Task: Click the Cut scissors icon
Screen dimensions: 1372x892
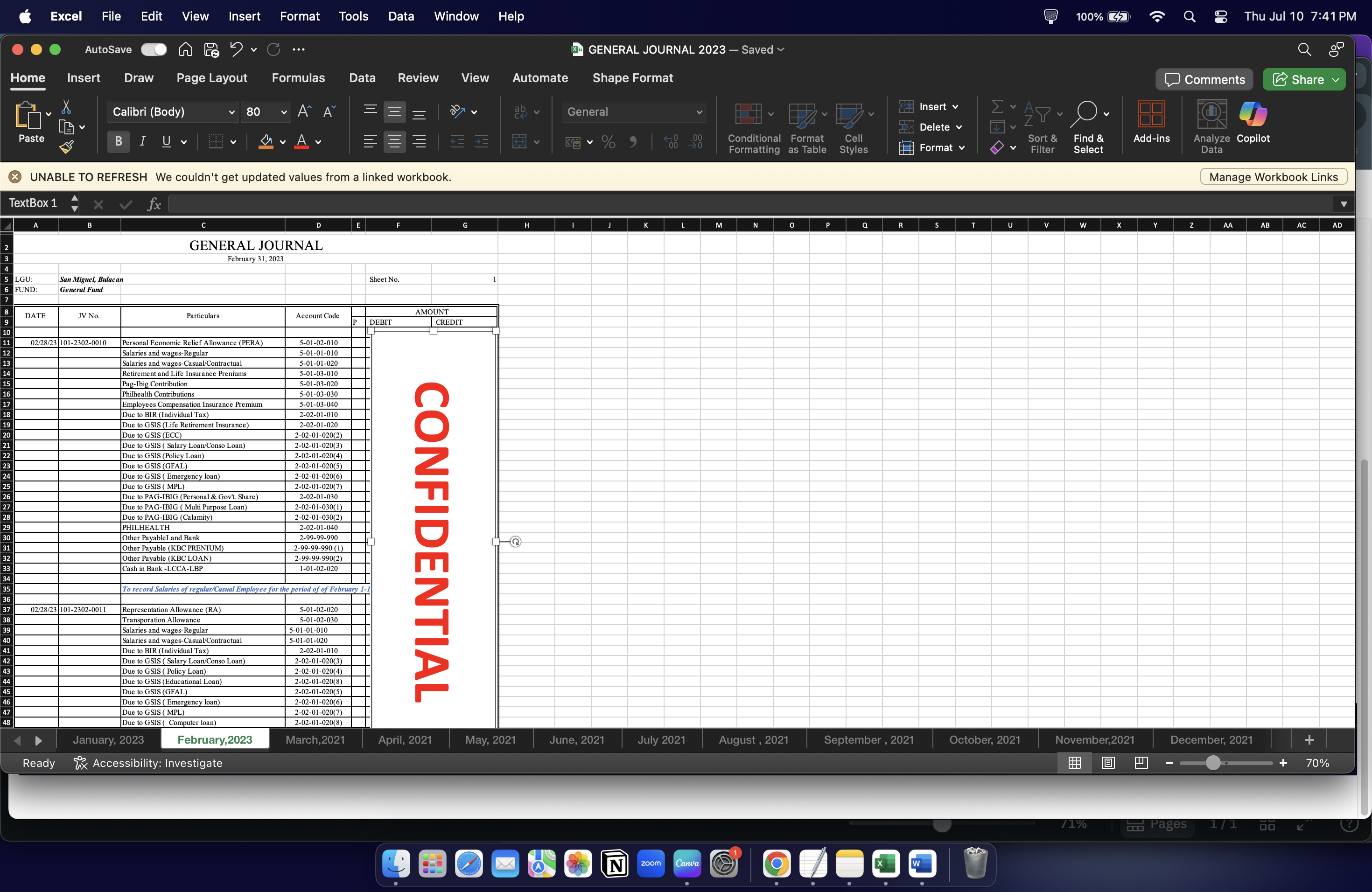Action: pos(66,107)
